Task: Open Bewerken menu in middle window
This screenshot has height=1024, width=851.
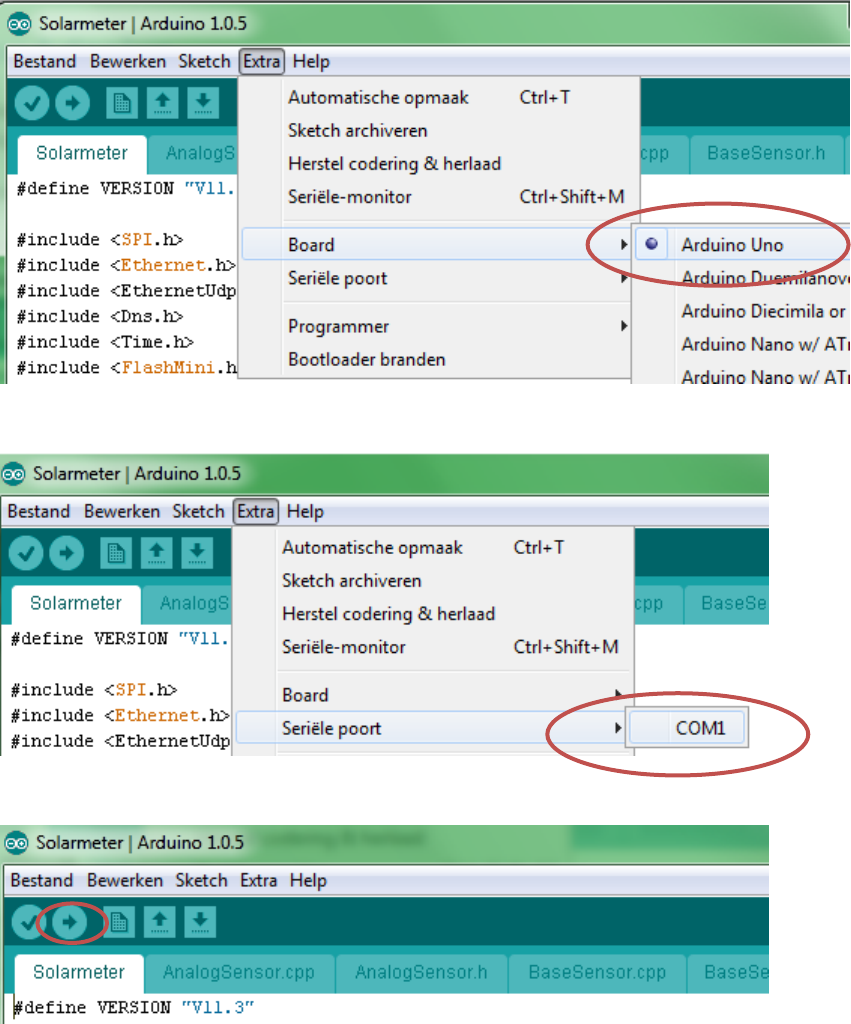Action: point(122,511)
